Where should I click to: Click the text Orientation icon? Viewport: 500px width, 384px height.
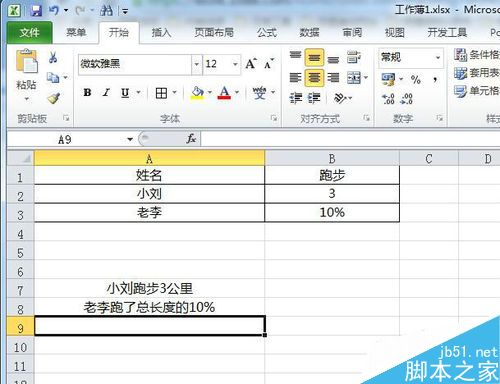coord(340,98)
